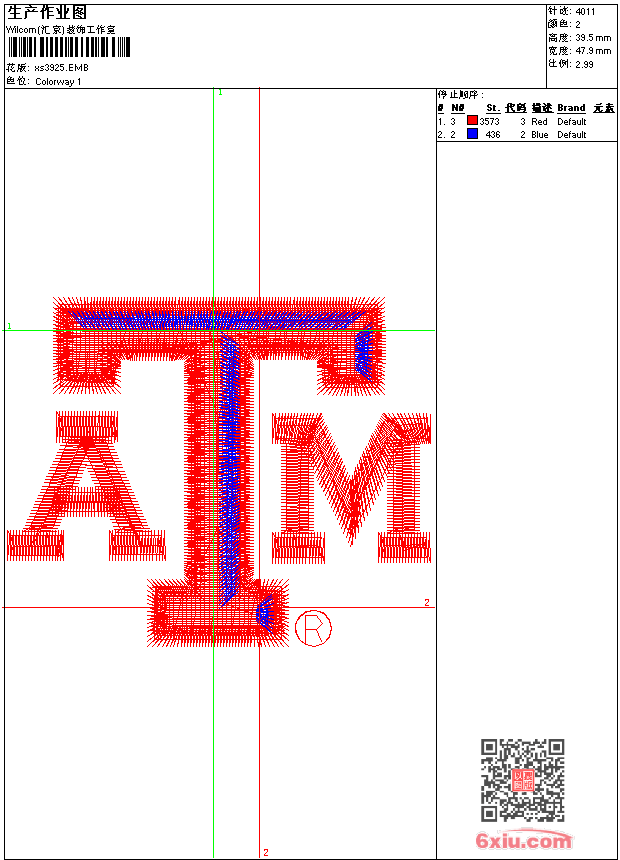Image resolution: width=620 pixels, height=860 pixels.
Task: Click the blue thread color swatch
Action: 472,134
